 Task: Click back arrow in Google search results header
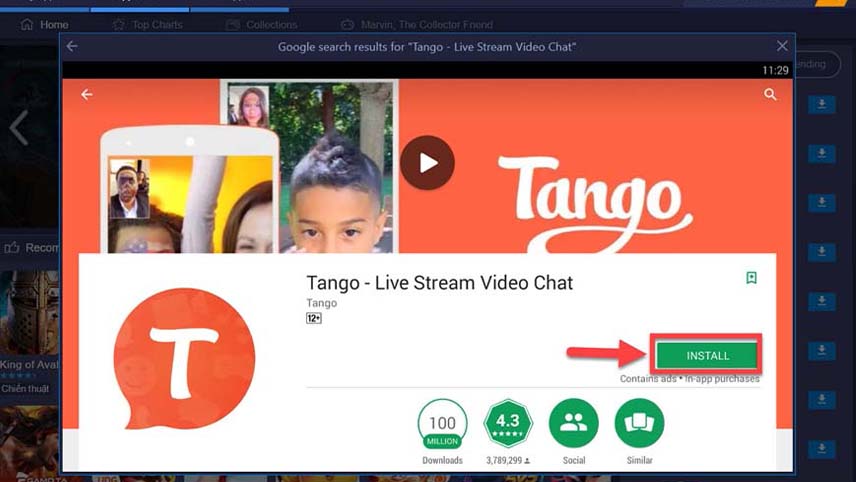click(x=72, y=46)
